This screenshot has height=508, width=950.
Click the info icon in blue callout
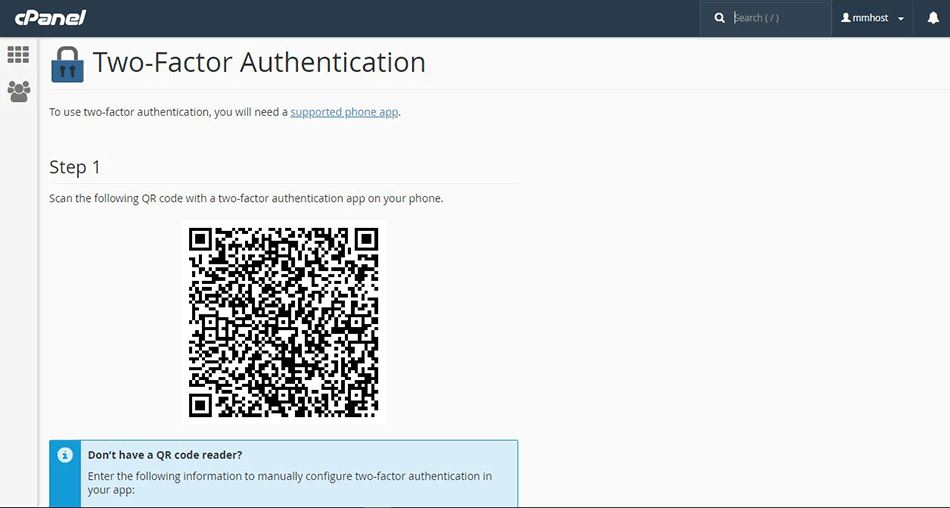point(65,455)
